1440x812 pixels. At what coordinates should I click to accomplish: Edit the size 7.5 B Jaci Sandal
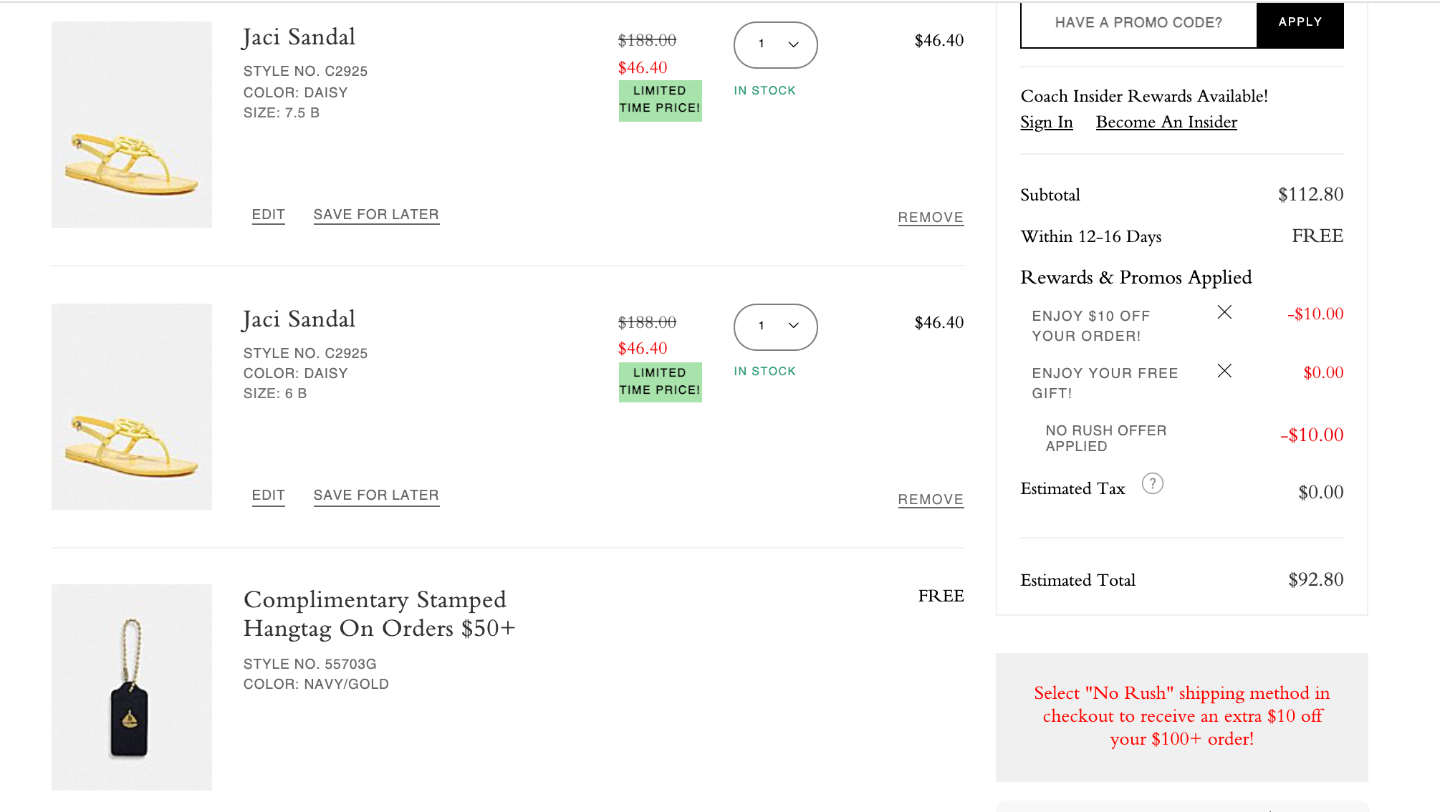click(268, 215)
